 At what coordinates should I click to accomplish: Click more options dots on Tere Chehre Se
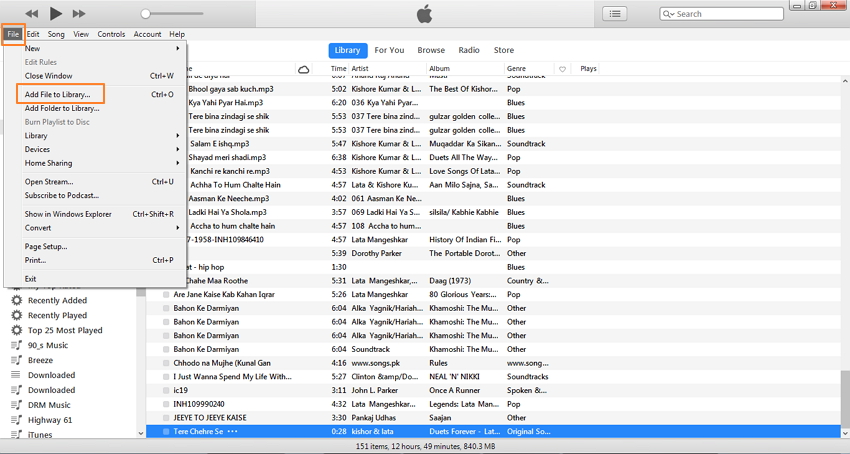(233, 431)
